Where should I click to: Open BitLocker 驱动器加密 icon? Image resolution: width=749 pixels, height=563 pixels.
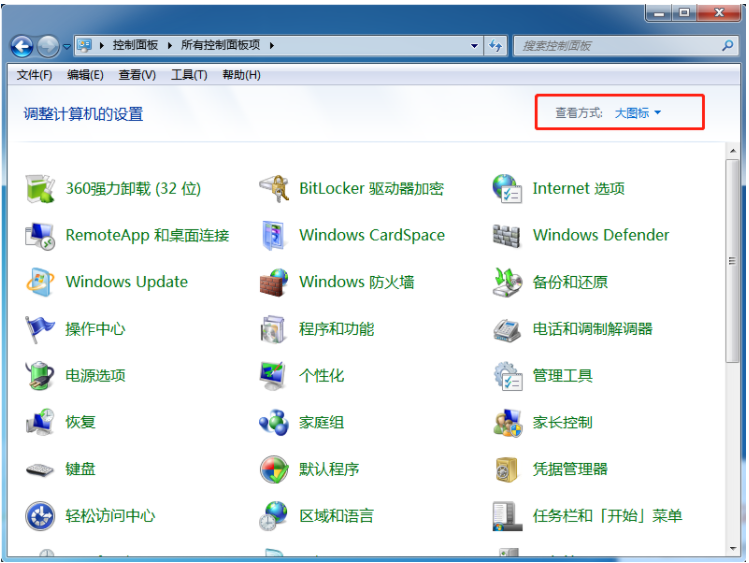click(274, 188)
